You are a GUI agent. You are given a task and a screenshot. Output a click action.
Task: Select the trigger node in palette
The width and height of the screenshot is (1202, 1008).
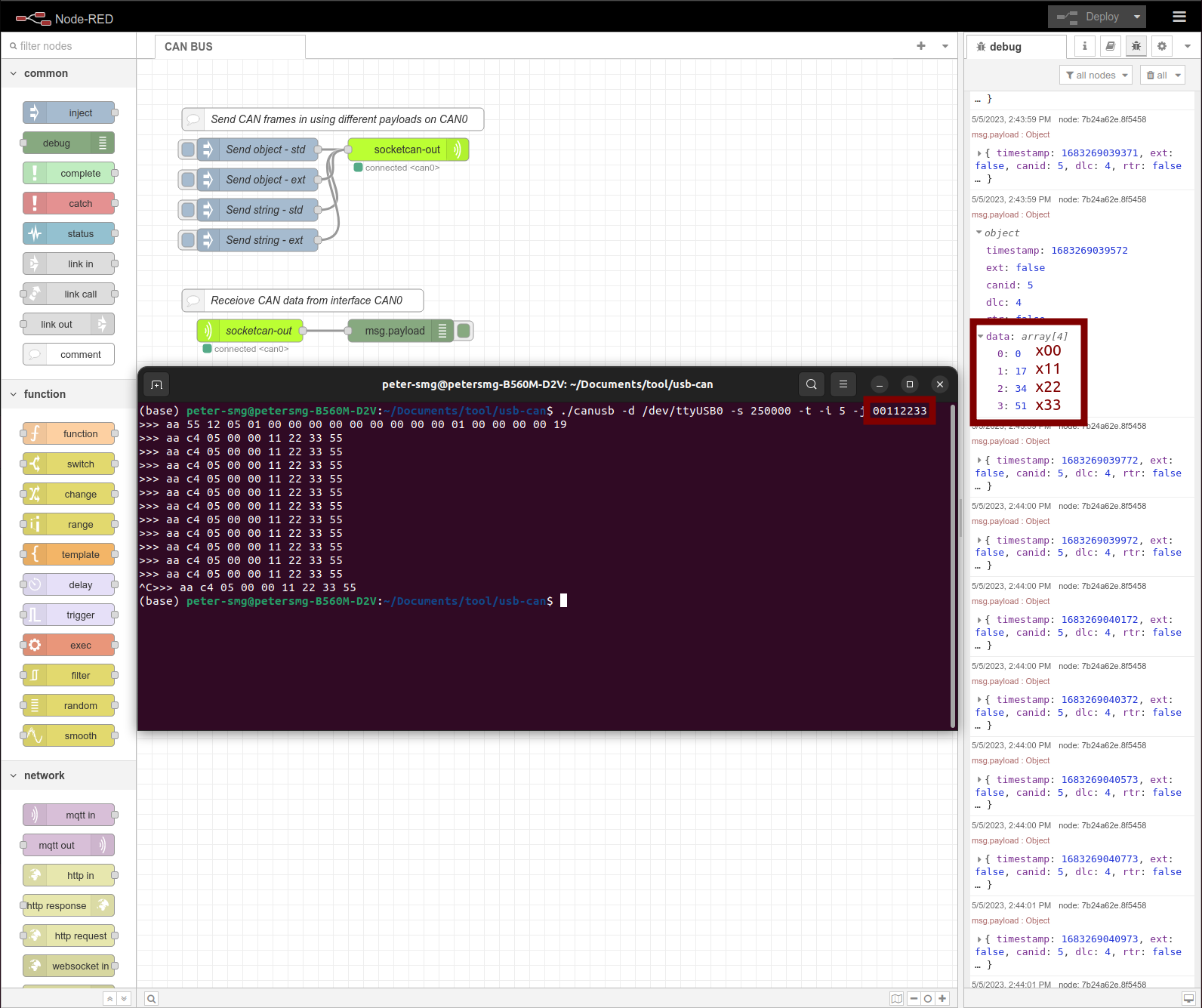click(69, 615)
